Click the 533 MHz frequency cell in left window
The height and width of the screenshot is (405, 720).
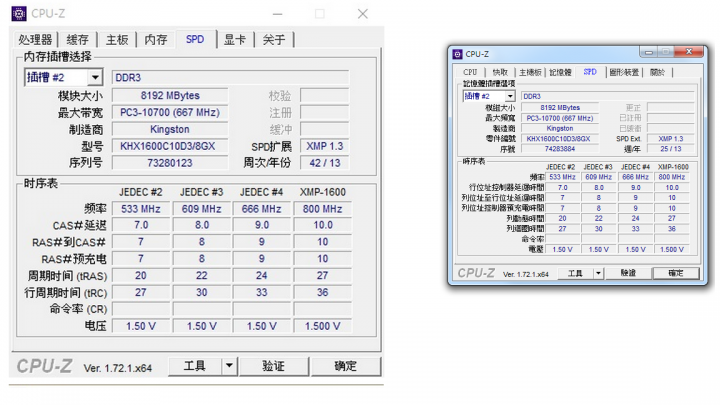(141, 209)
